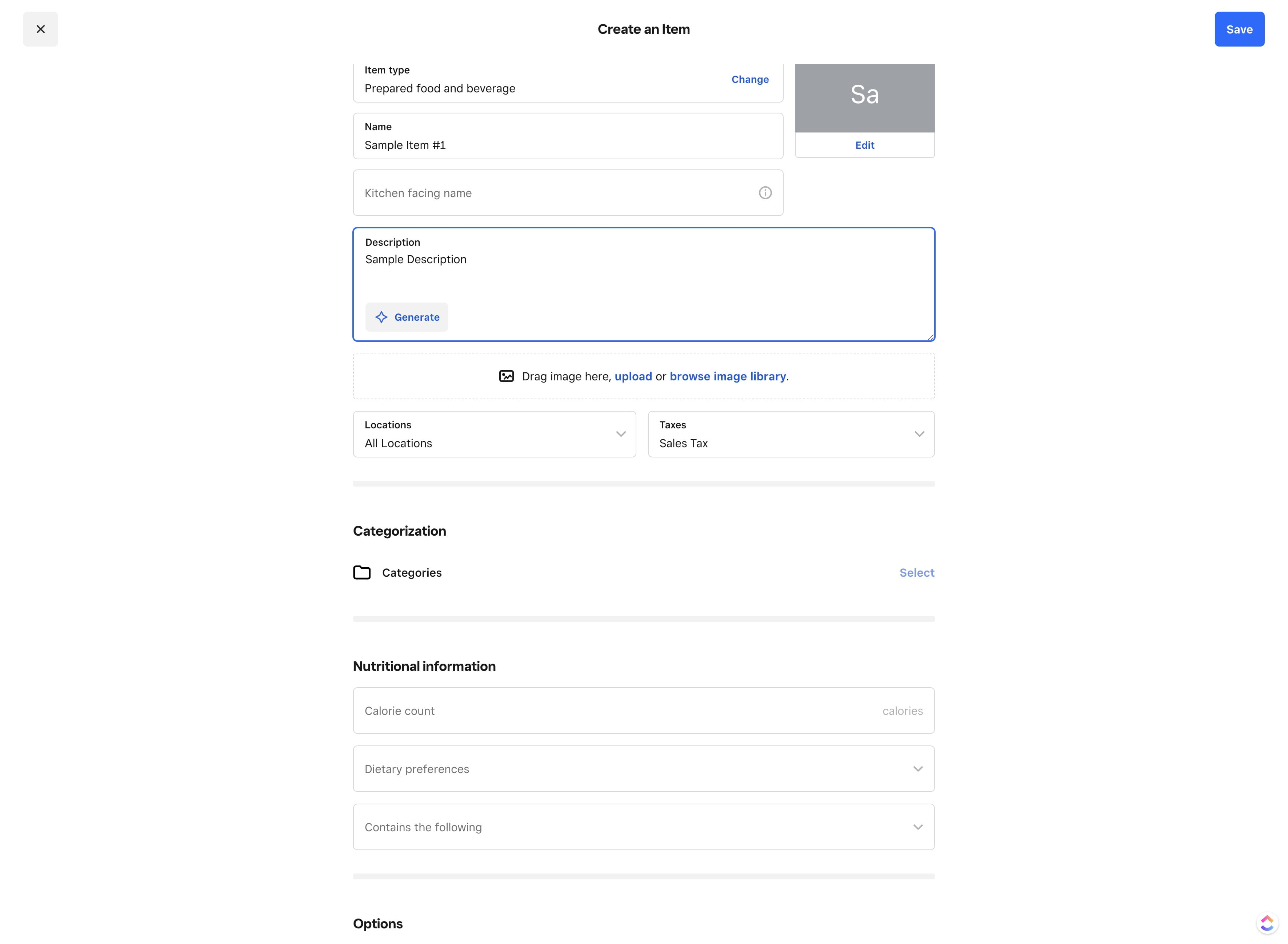Focus the Name input field
Screen dimensions: 1288x944
coord(567,145)
